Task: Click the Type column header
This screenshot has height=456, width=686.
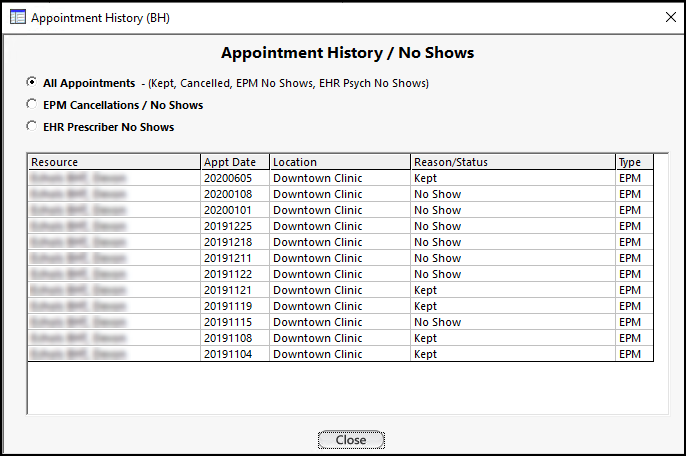Action: [x=634, y=162]
